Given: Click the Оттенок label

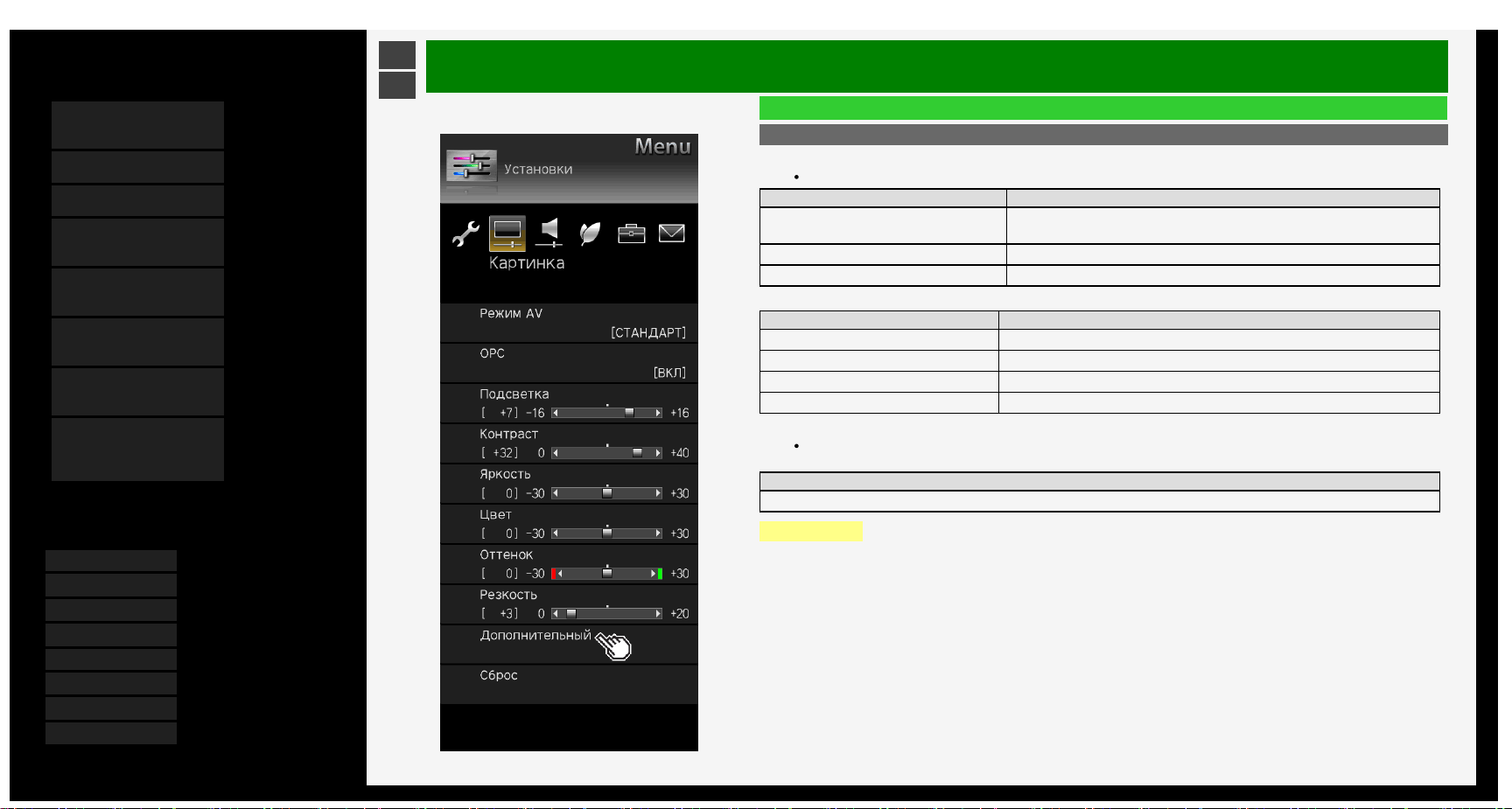Looking at the screenshot, I should [x=507, y=555].
